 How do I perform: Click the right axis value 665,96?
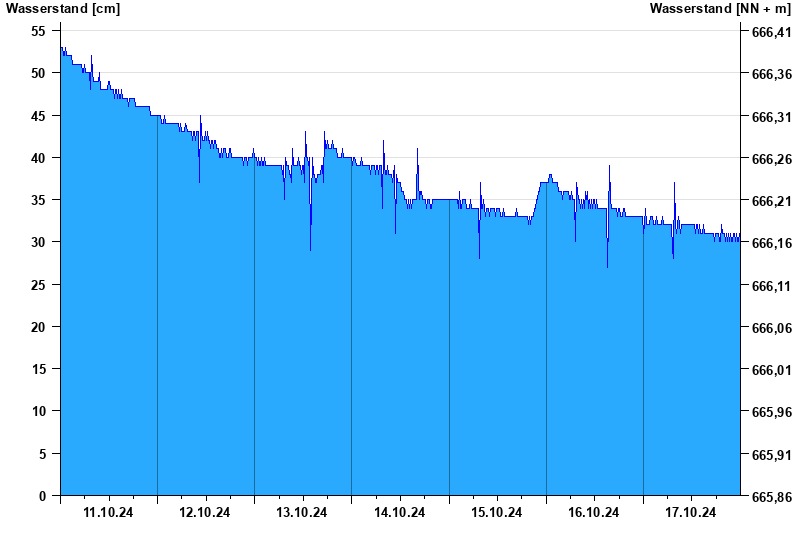click(772, 412)
